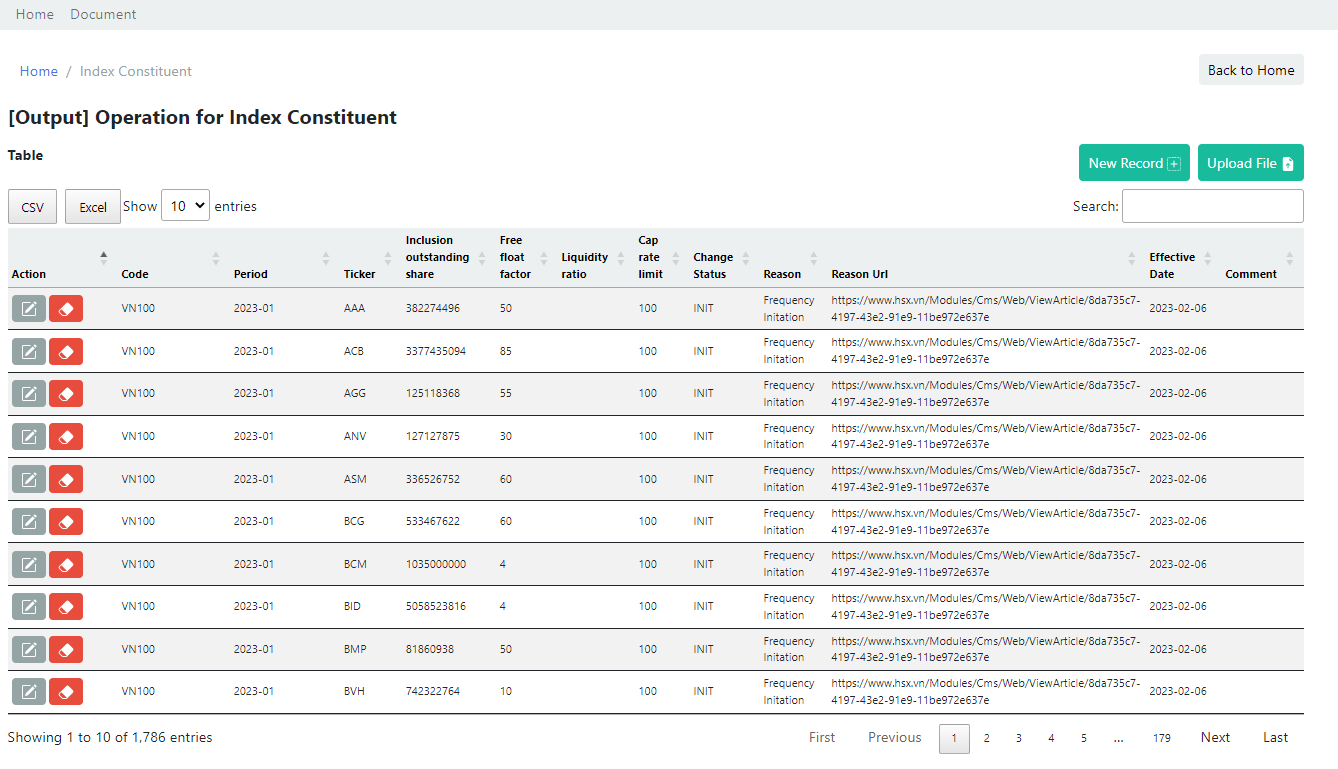
Task: Edit the ANV ticker row
Action: [29, 436]
